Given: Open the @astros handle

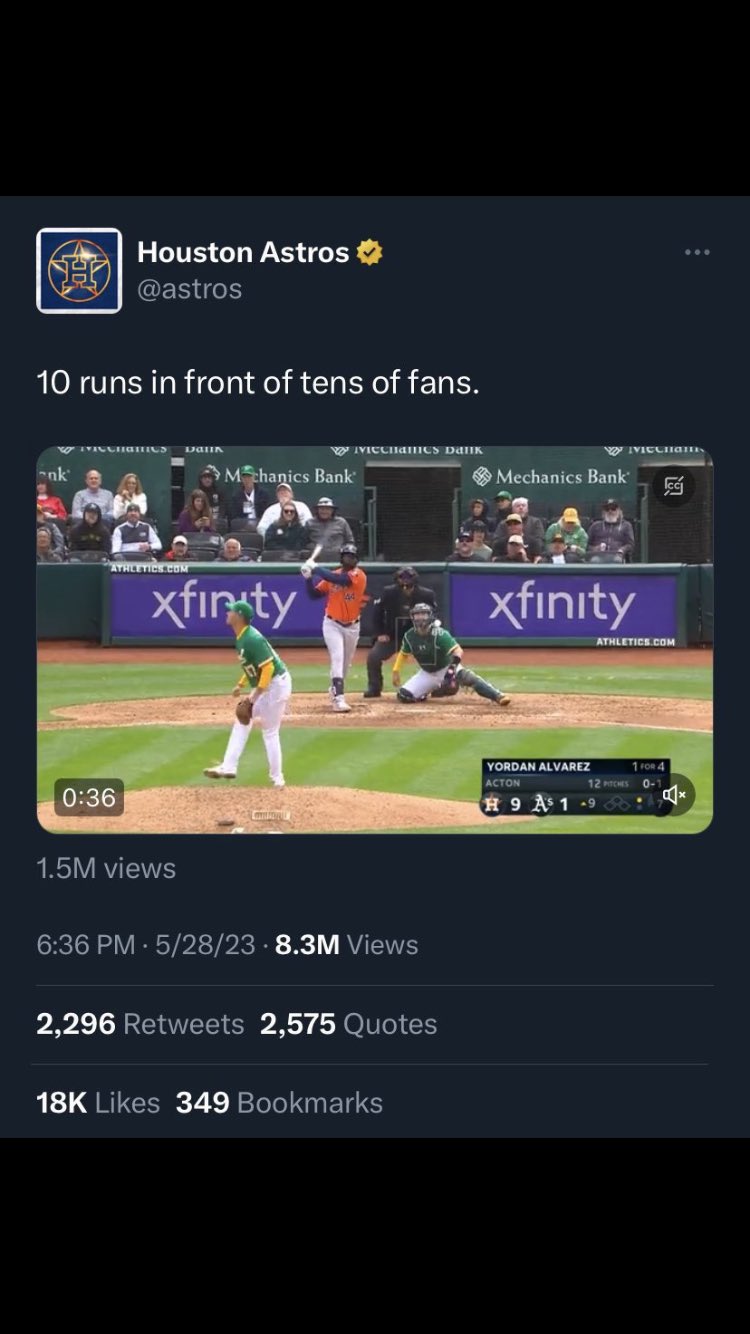Looking at the screenshot, I should 189,289.
